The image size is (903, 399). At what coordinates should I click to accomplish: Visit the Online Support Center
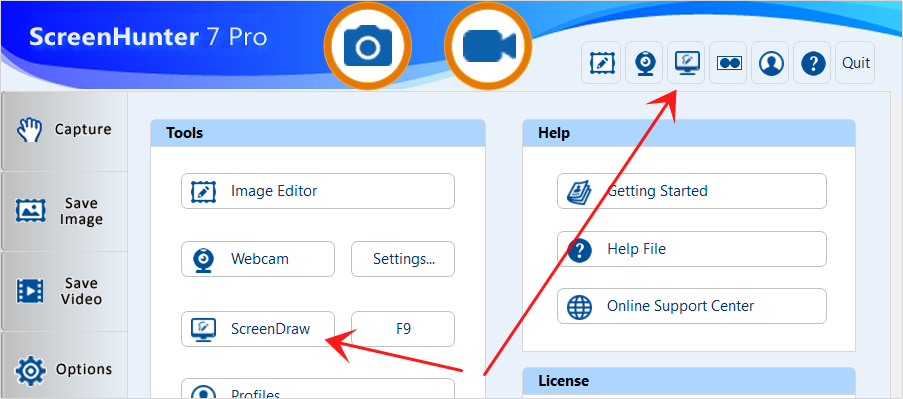click(692, 306)
